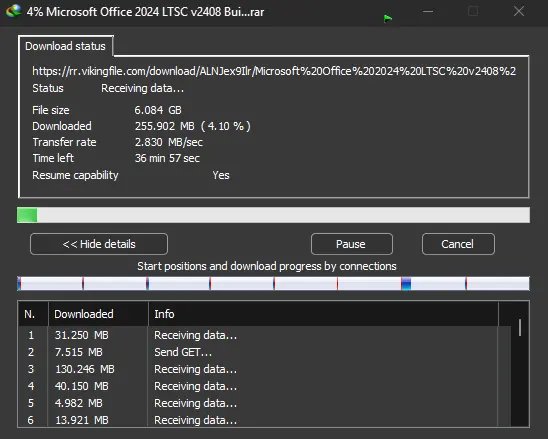
Task: Click the Hide details button
Action: pos(99,244)
